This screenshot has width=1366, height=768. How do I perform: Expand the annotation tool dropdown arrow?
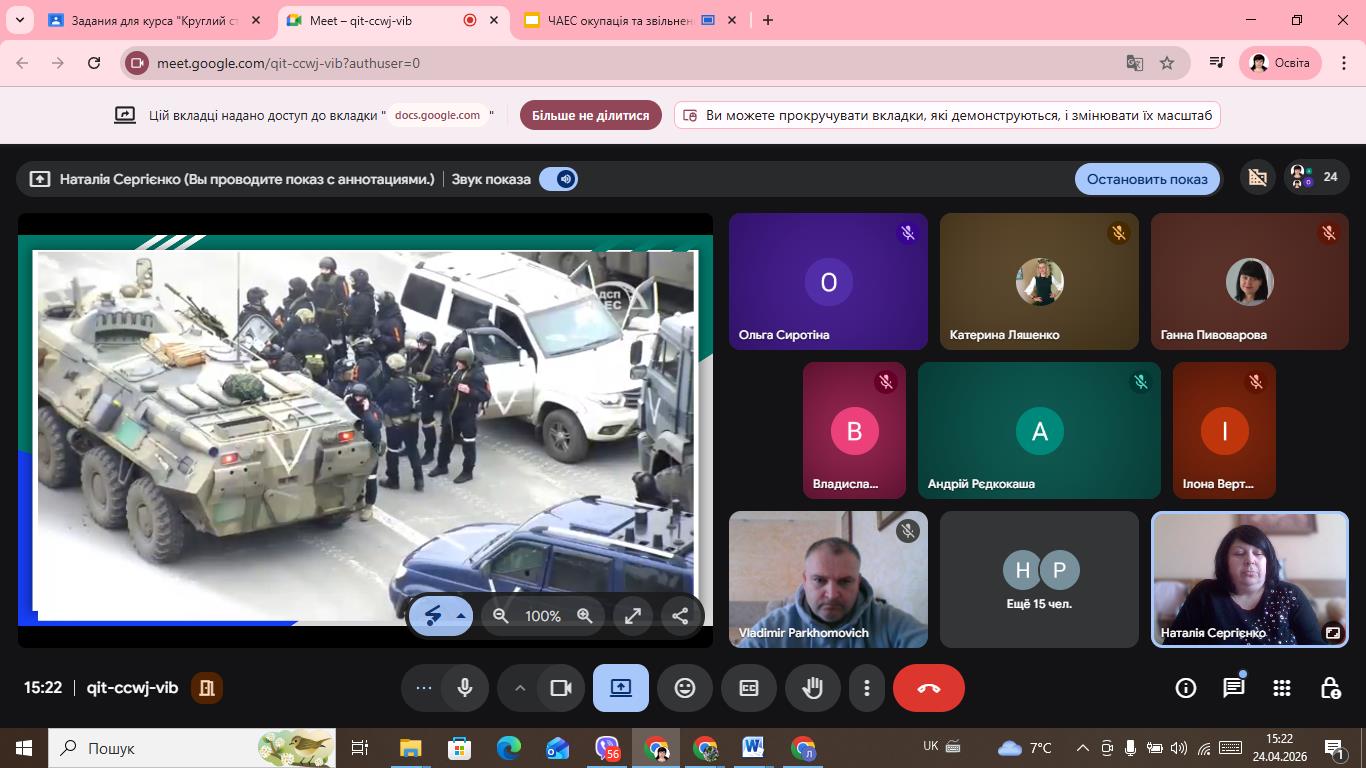[461, 616]
